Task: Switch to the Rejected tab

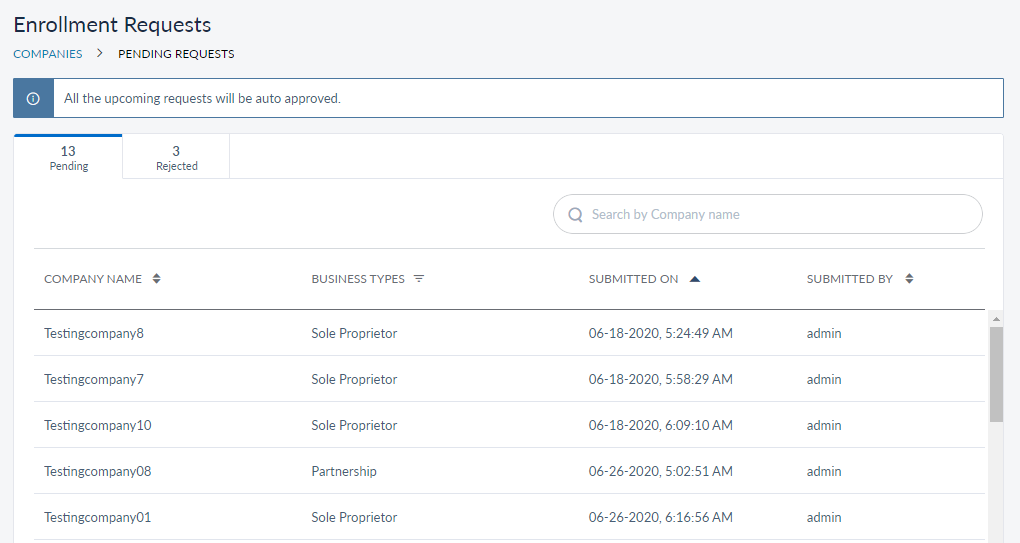Action: coord(176,158)
